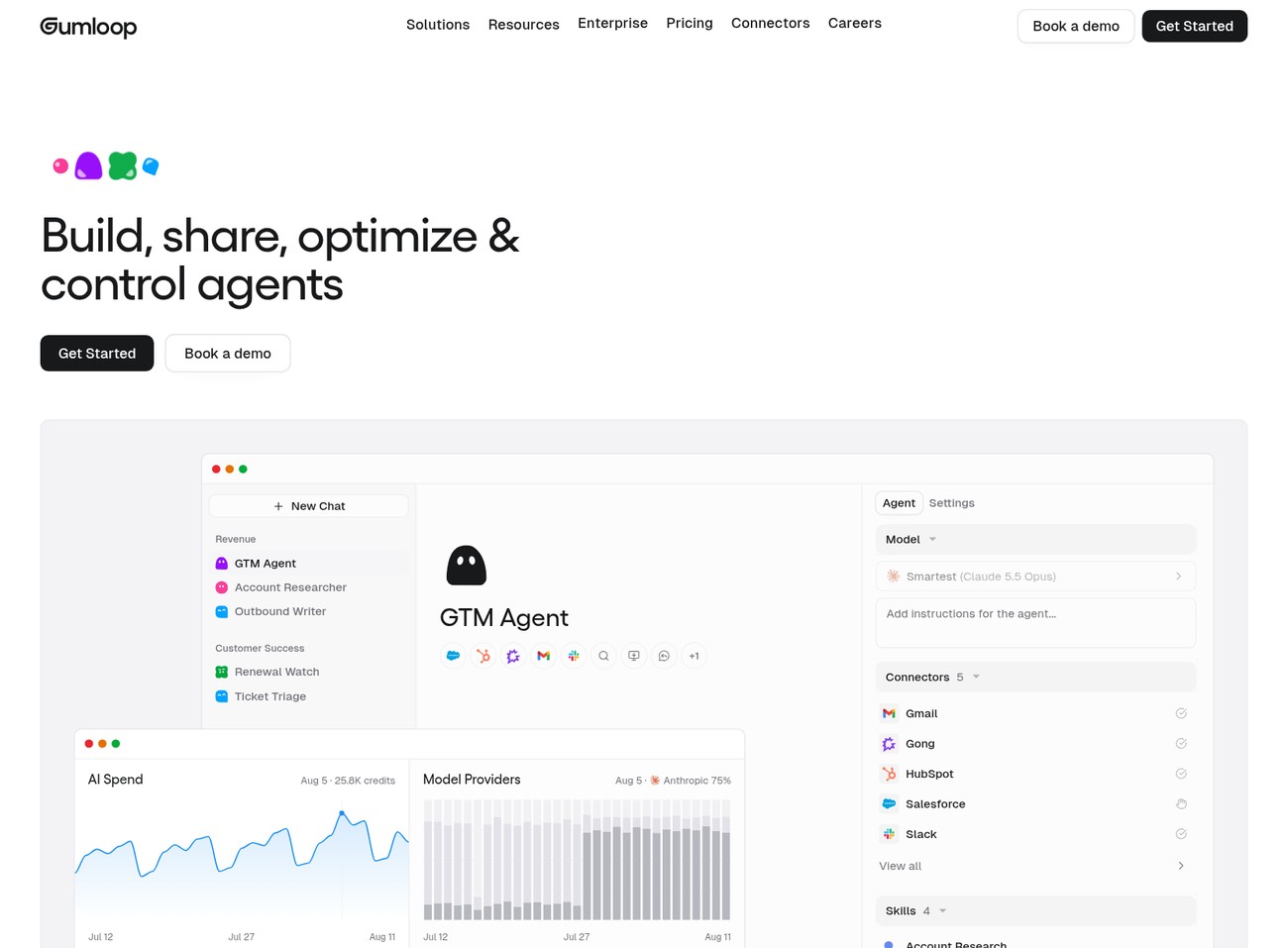Screen dimensions: 1288x948
Task: Switch to the Settings tab
Action: (952, 503)
